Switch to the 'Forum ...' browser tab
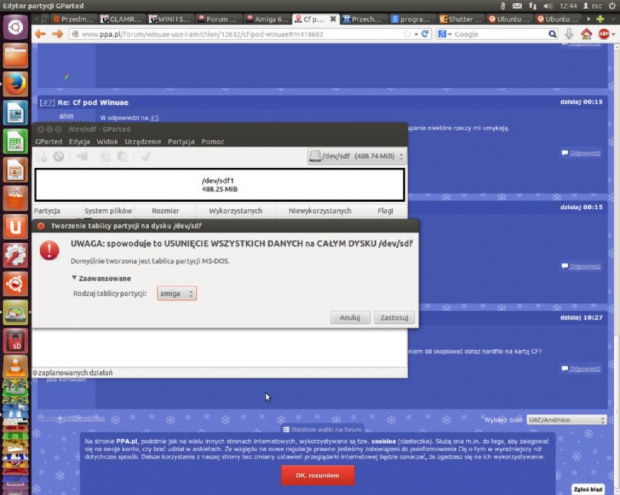The image size is (620, 495). coord(218,19)
